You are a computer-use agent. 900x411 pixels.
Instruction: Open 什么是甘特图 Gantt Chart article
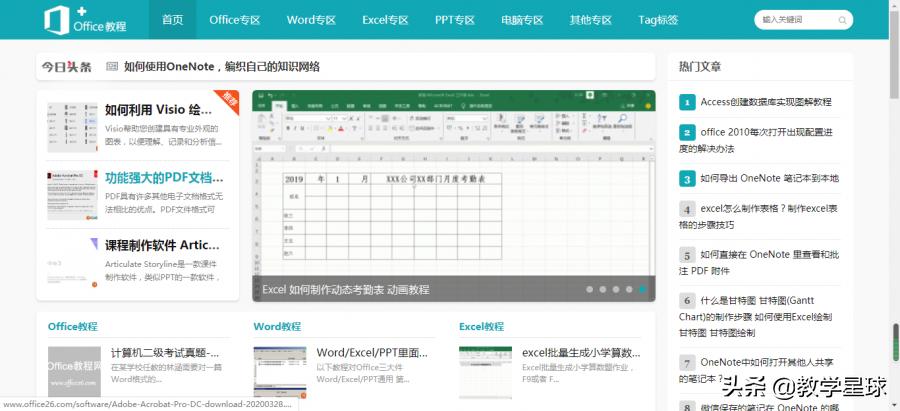(756, 316)
